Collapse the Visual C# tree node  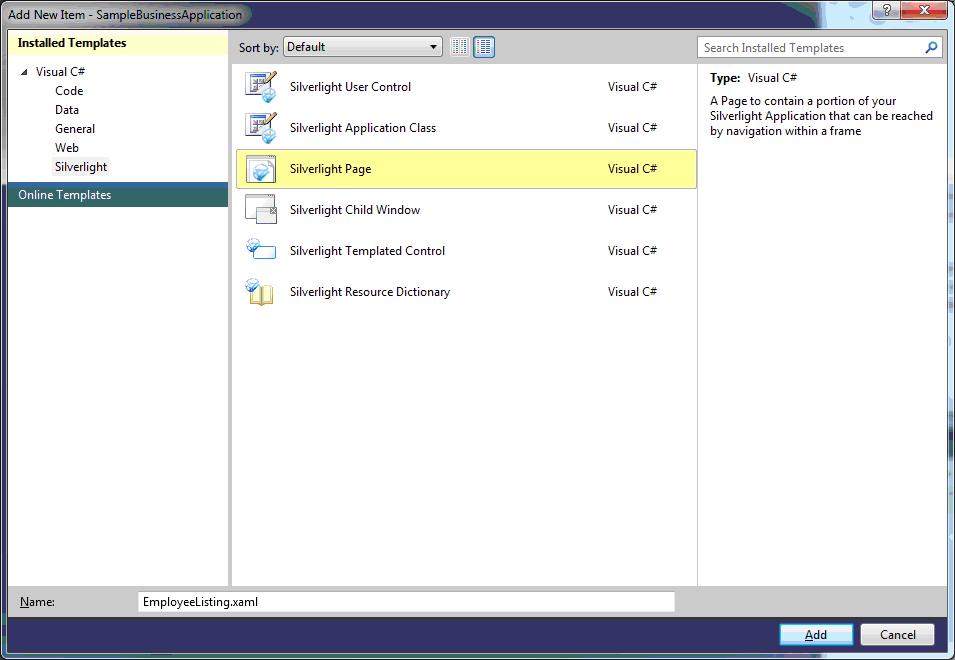pos(24,72)
